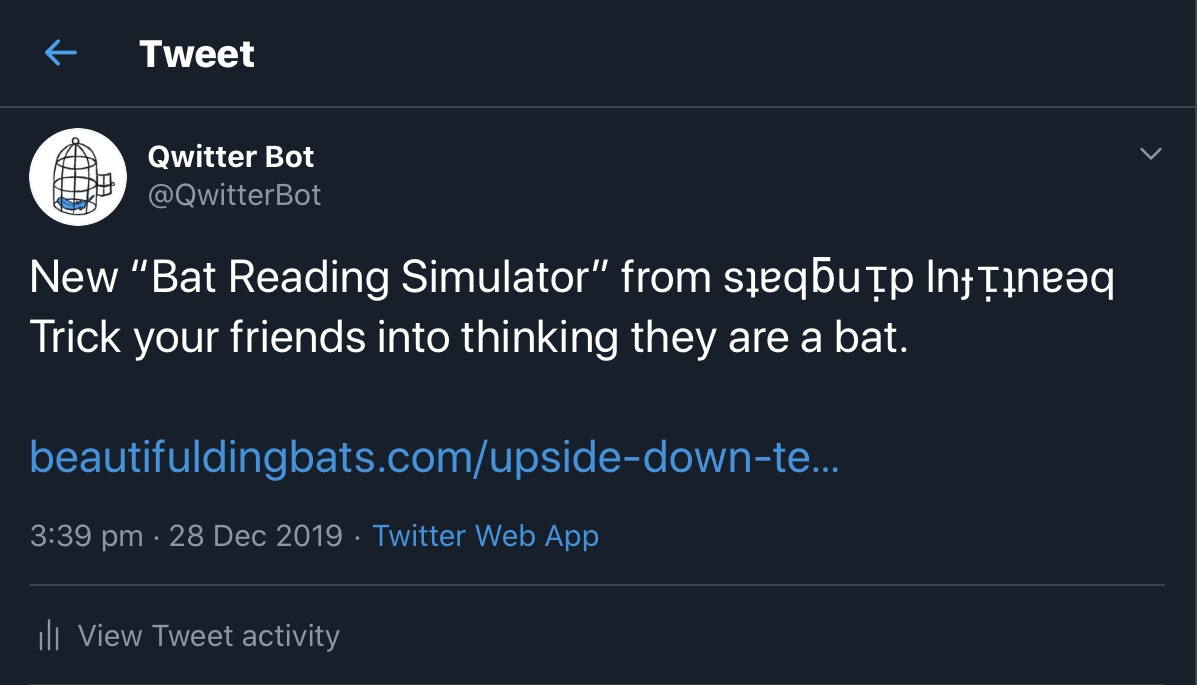Open the beautifuldingbats.com link

(x=435, y=457)
